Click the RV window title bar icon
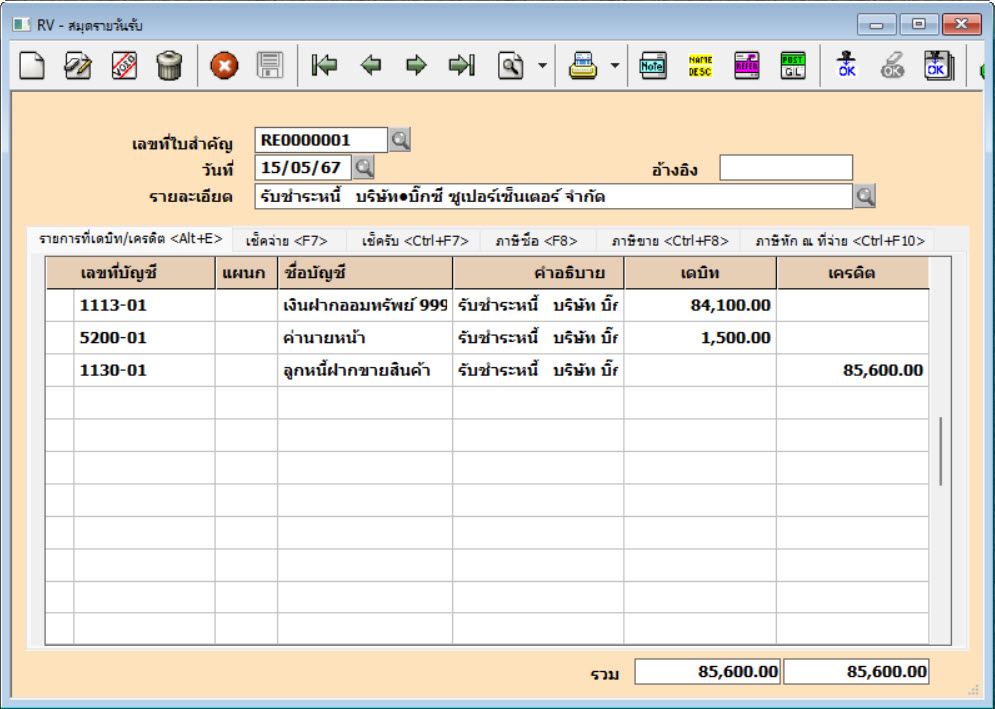 point(22,25)
